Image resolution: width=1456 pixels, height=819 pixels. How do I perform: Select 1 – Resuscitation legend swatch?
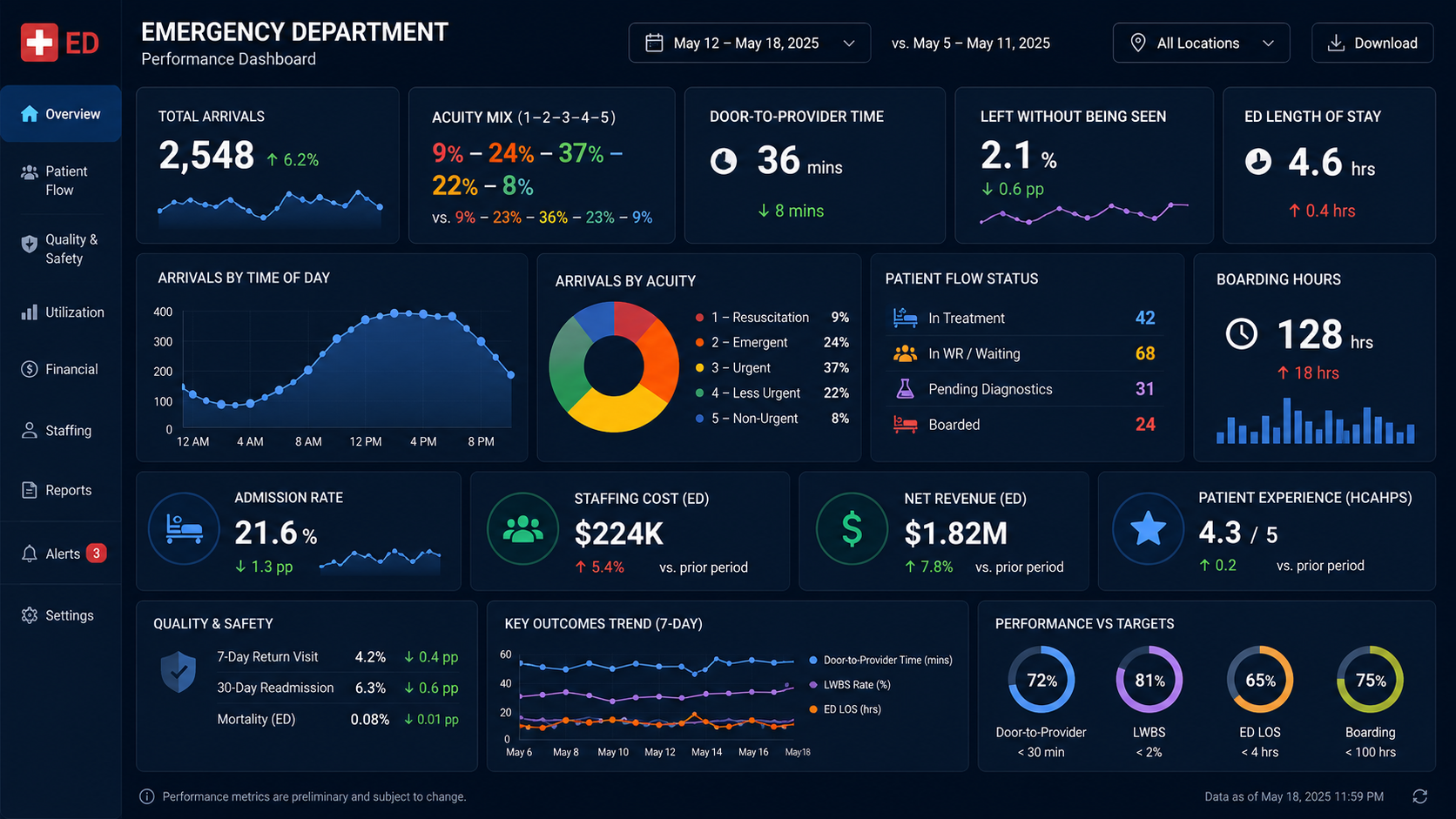coord(700,318)
